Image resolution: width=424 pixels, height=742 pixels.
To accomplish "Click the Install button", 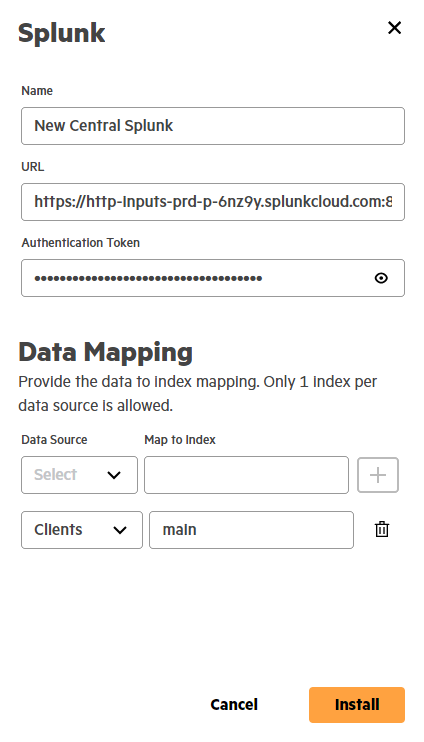I will click(x=357, y=705).
